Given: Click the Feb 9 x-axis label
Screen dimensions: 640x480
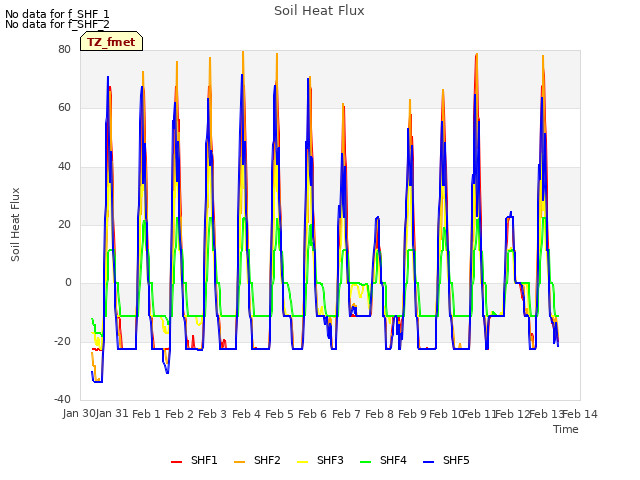Looking at the screenshot, I should pyautogui.click(x=412, y=414).
